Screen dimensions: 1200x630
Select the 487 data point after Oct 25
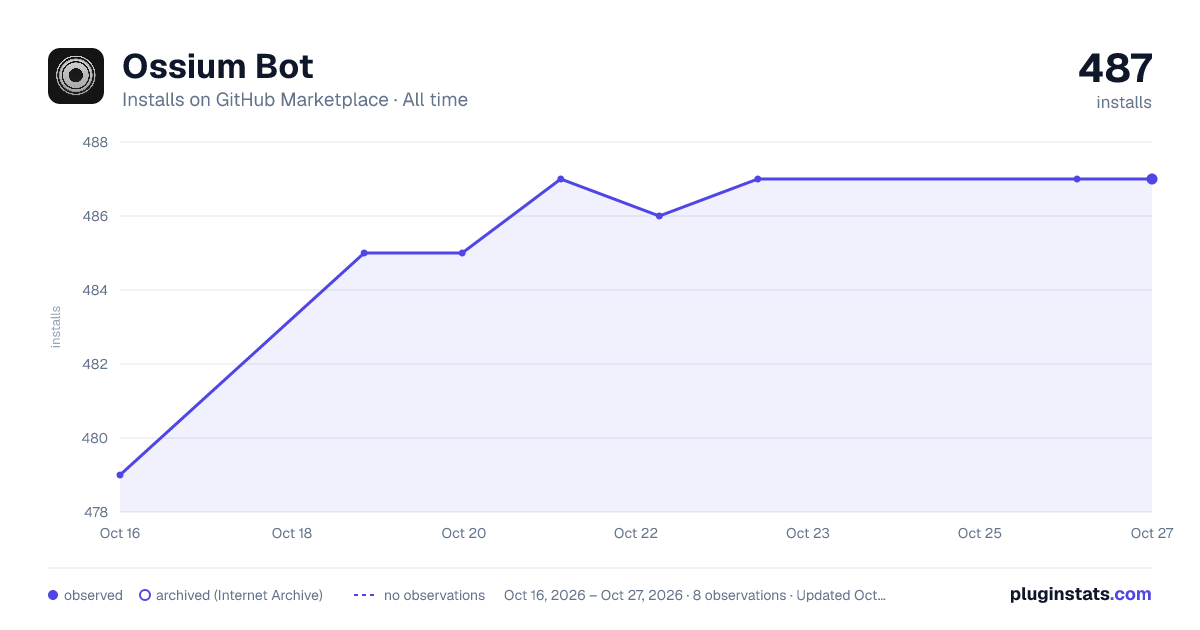point(1077,179)
